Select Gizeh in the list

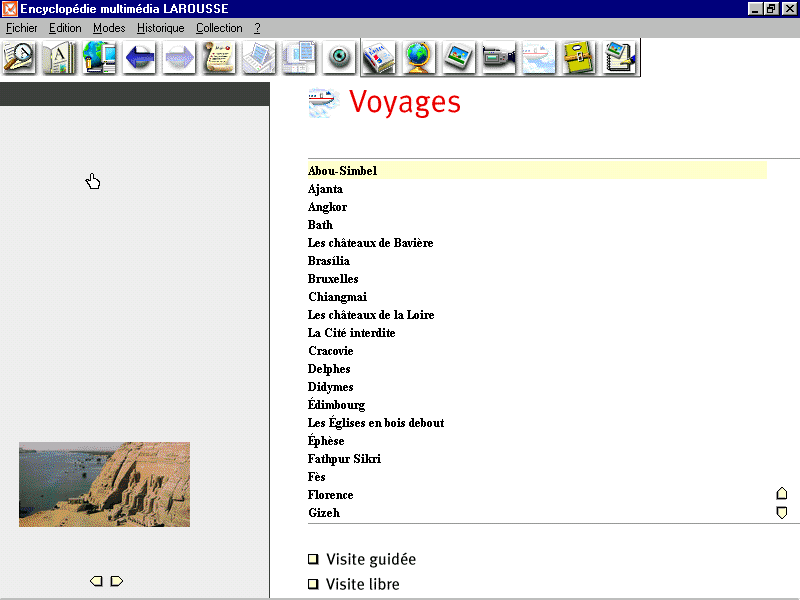pyautogui.click(x=324, y=513)
